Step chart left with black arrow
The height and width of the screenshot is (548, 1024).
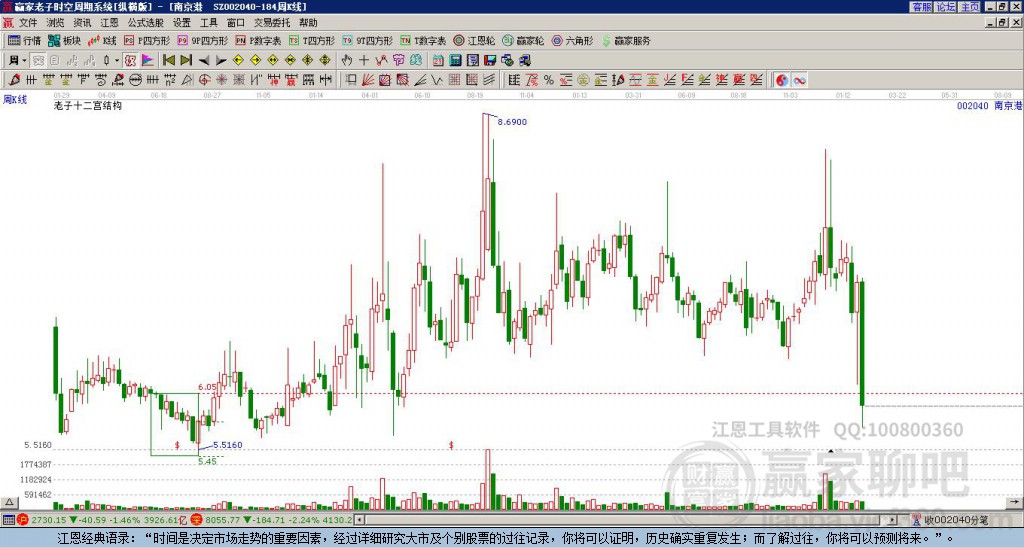pos(204,61)
